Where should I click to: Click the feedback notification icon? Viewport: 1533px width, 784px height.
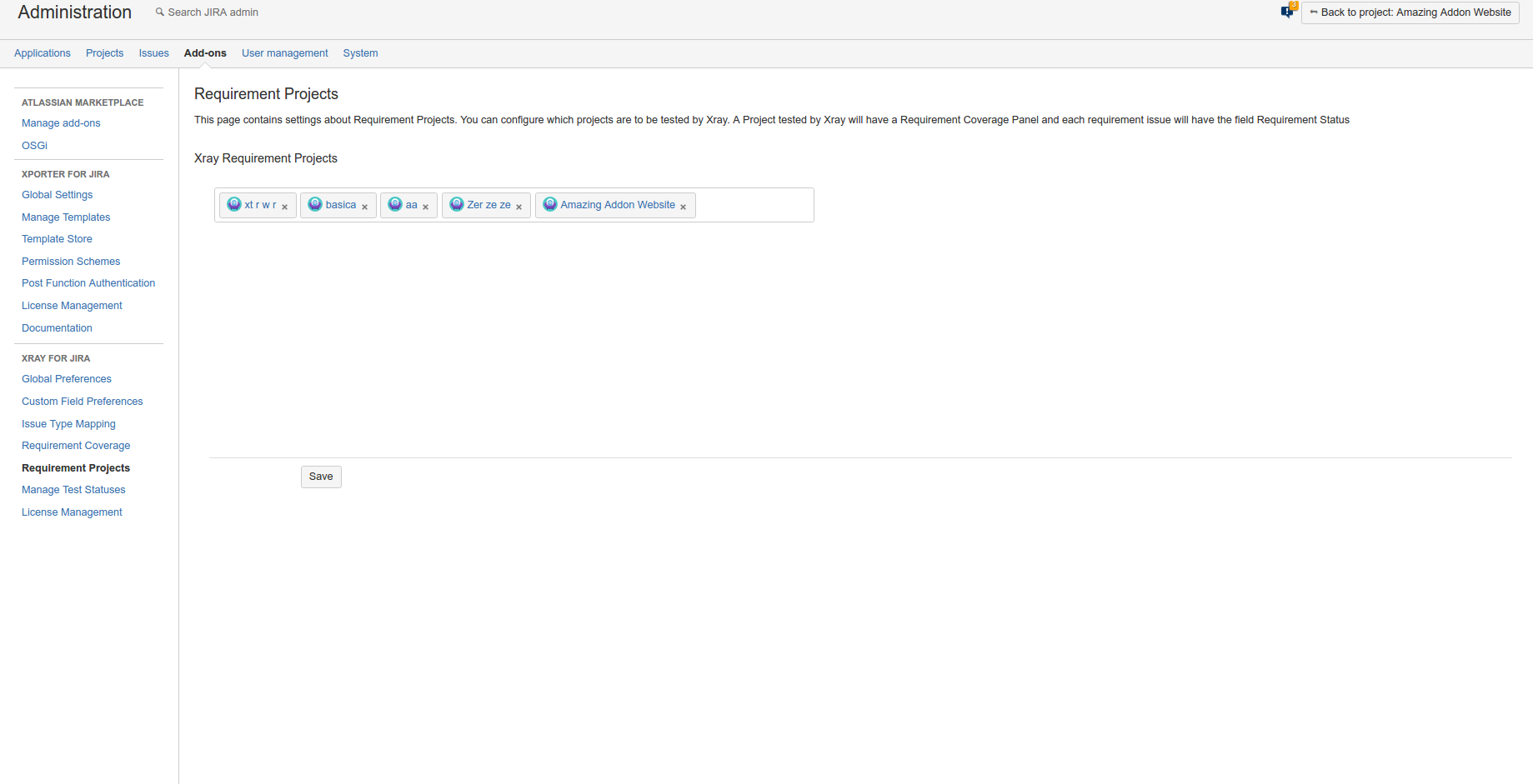click(1288, 11)
